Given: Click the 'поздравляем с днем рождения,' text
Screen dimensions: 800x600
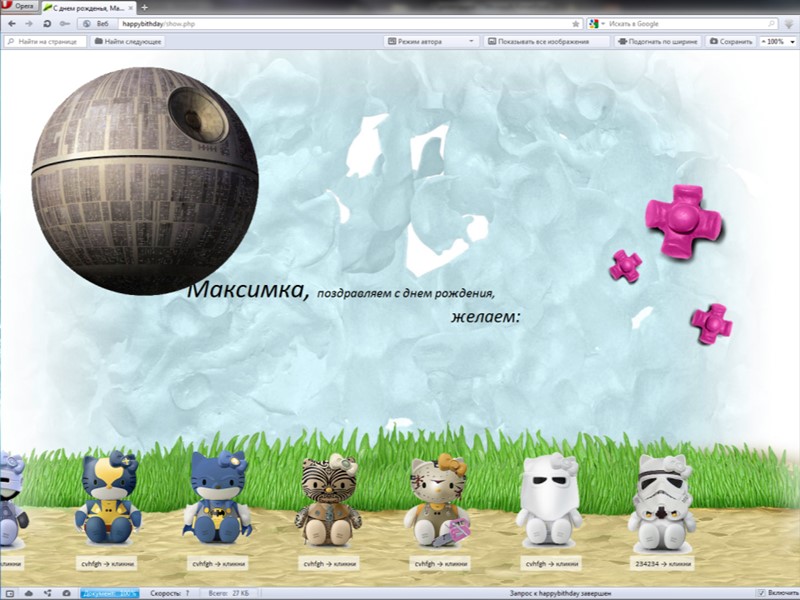Looking at the screenshot, I should (x=406, y=293).
